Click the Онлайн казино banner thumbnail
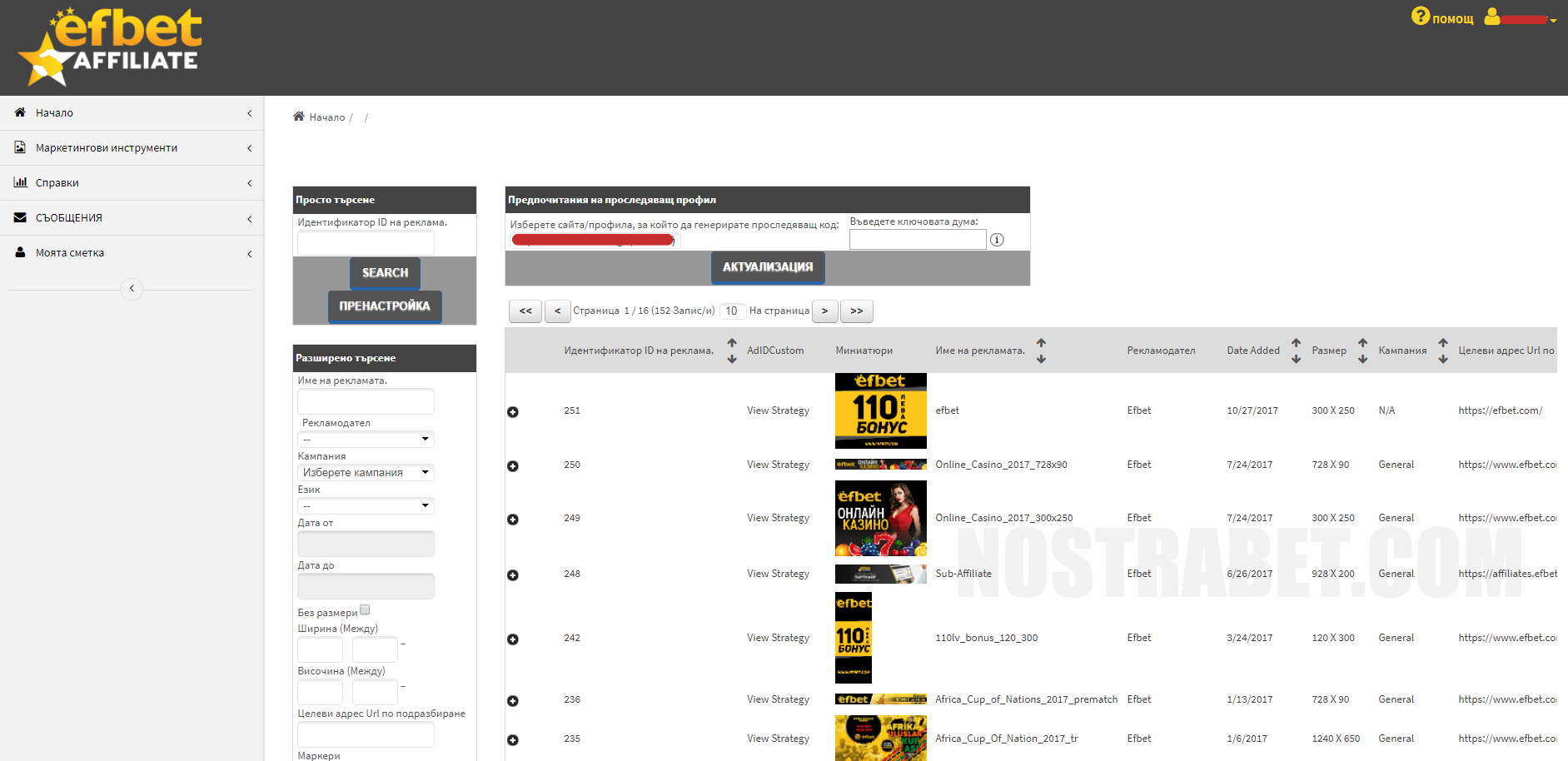 [881, 518]
